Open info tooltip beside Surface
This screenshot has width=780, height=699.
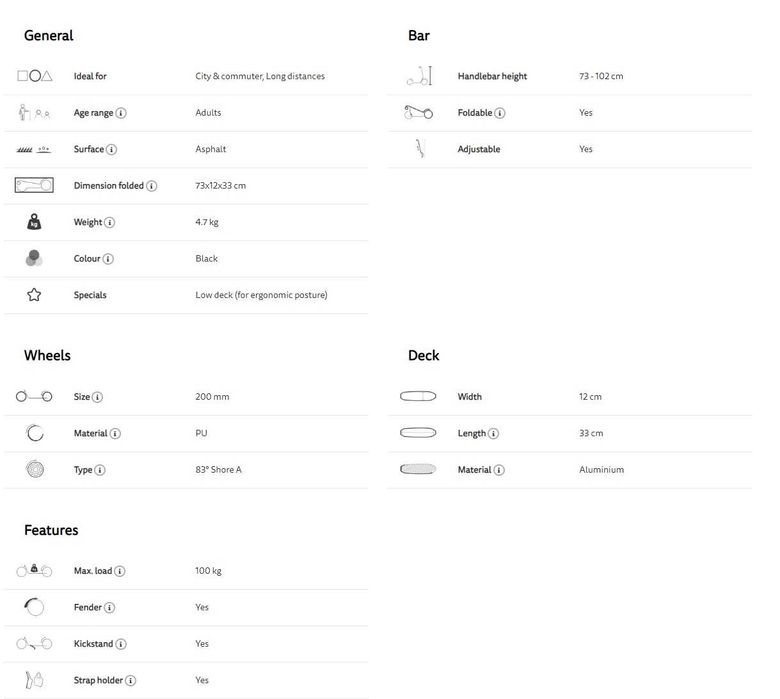(x=111, y=150)
